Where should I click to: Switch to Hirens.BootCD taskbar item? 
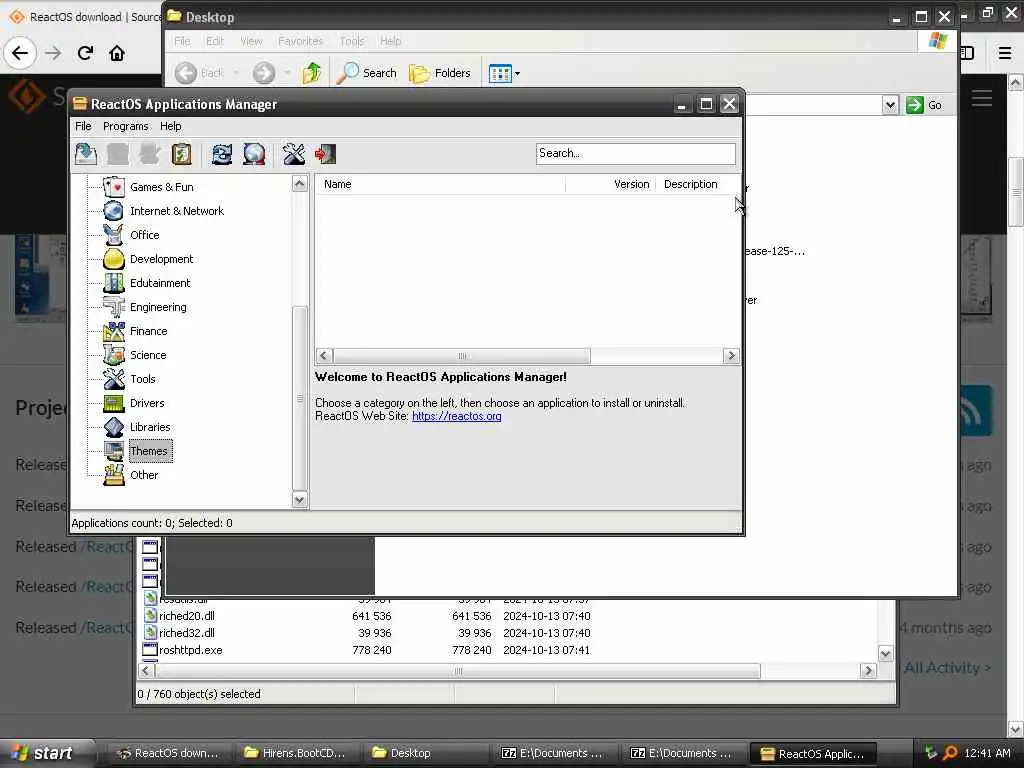(x=296, y=753)
